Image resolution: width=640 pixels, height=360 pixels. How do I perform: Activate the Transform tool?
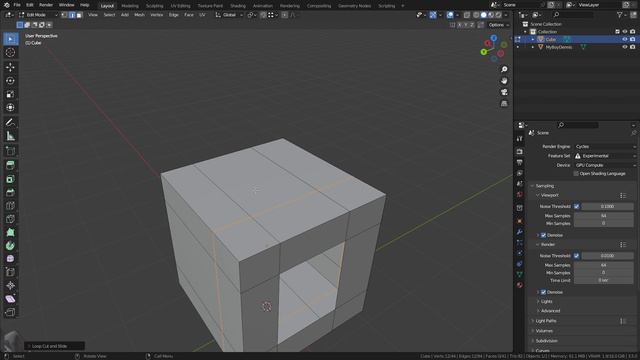click(10, 107)
